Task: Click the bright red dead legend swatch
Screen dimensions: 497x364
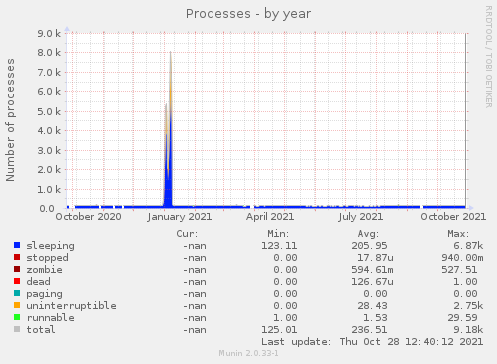Action: coord(17,281)
